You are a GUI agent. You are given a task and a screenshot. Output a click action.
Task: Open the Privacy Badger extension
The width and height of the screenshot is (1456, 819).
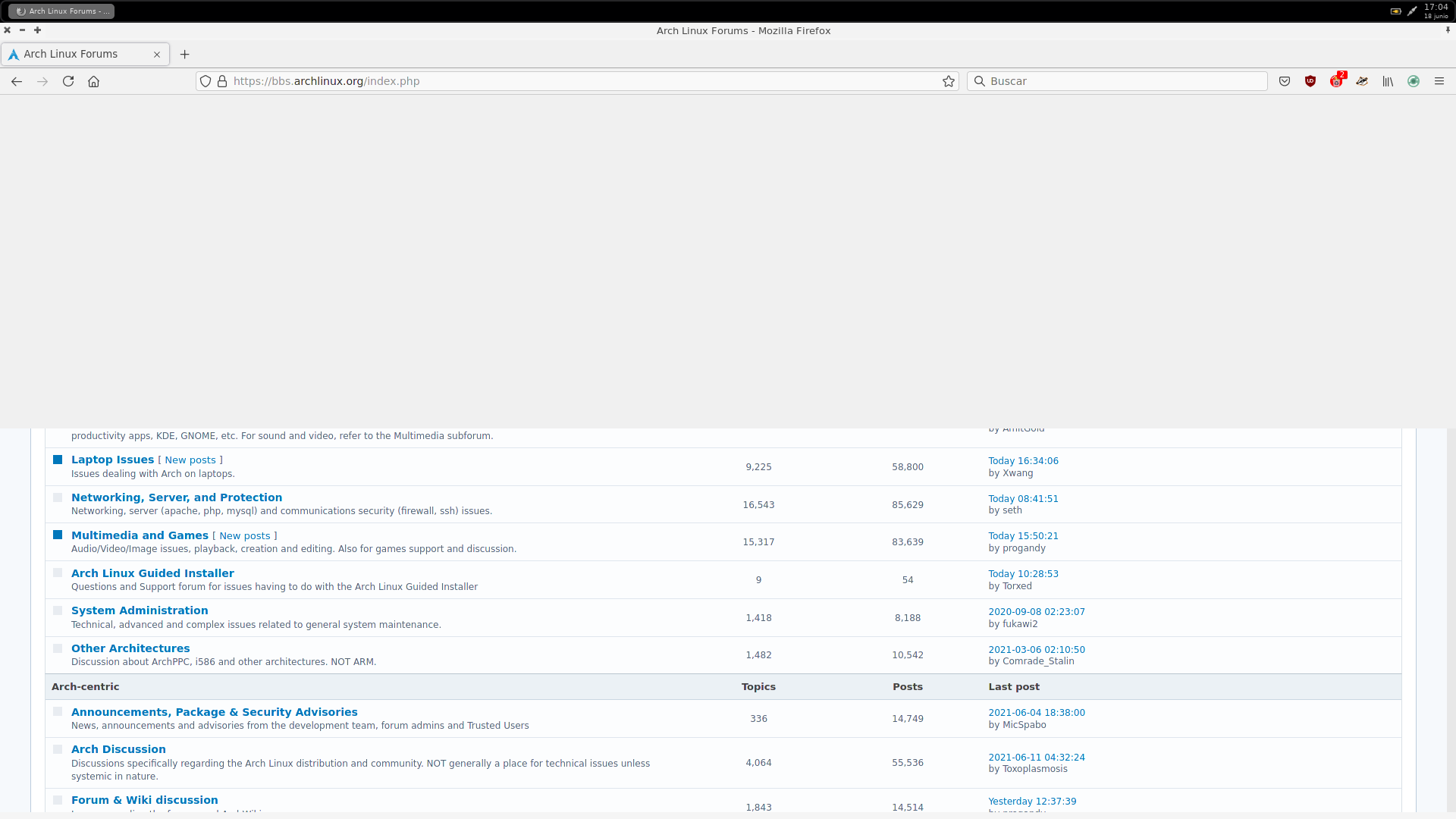point(1362,81)
